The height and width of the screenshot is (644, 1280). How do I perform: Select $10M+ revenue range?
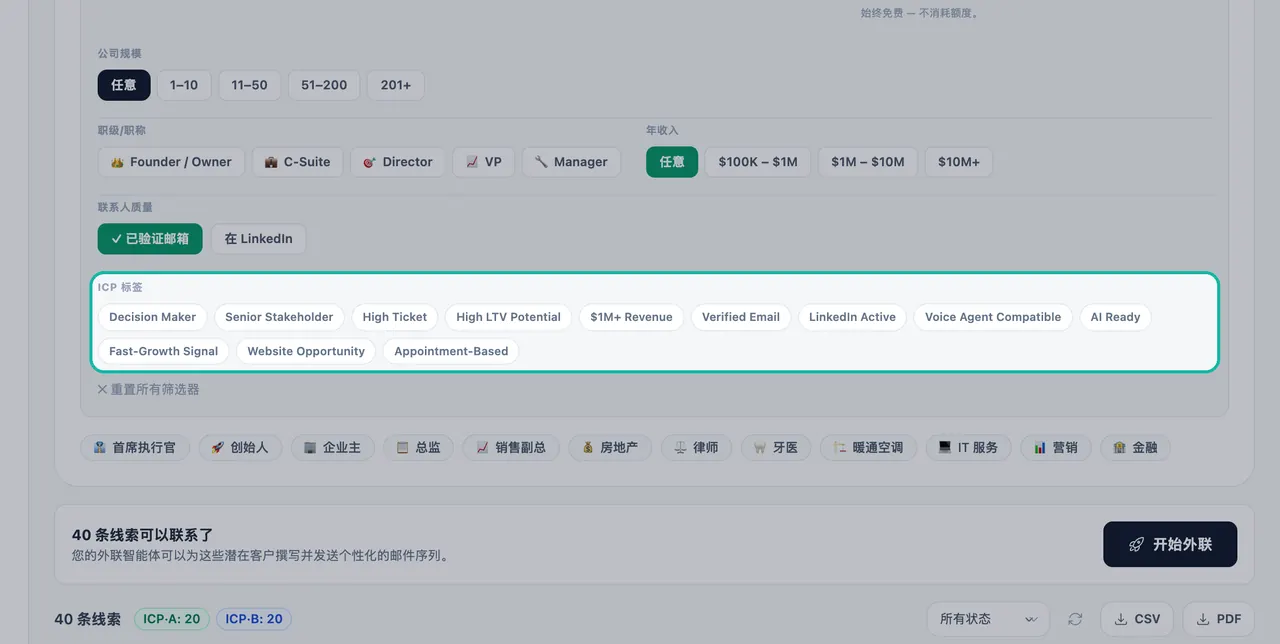click(x=959, y=162)
